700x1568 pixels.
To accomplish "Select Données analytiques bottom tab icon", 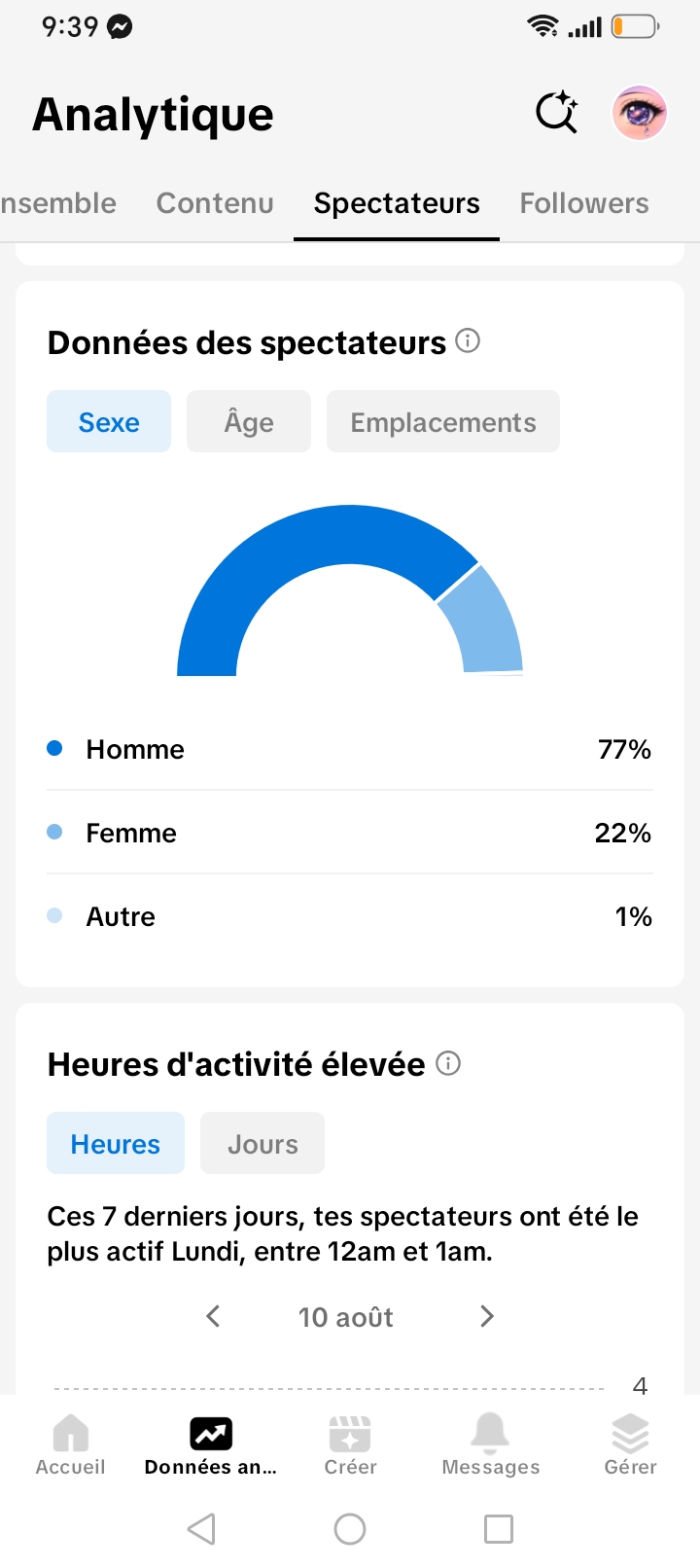I will (x=210, y=1434).
